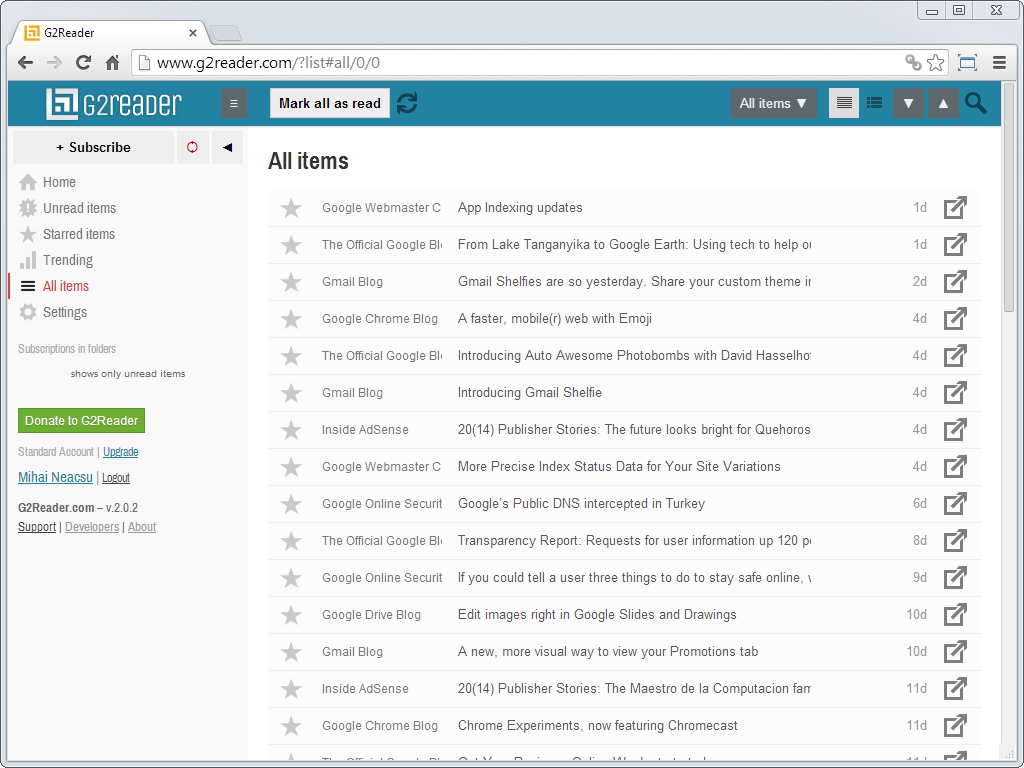Click the G2Reader logo in header

pyautogui.click(x=114, y=103)
